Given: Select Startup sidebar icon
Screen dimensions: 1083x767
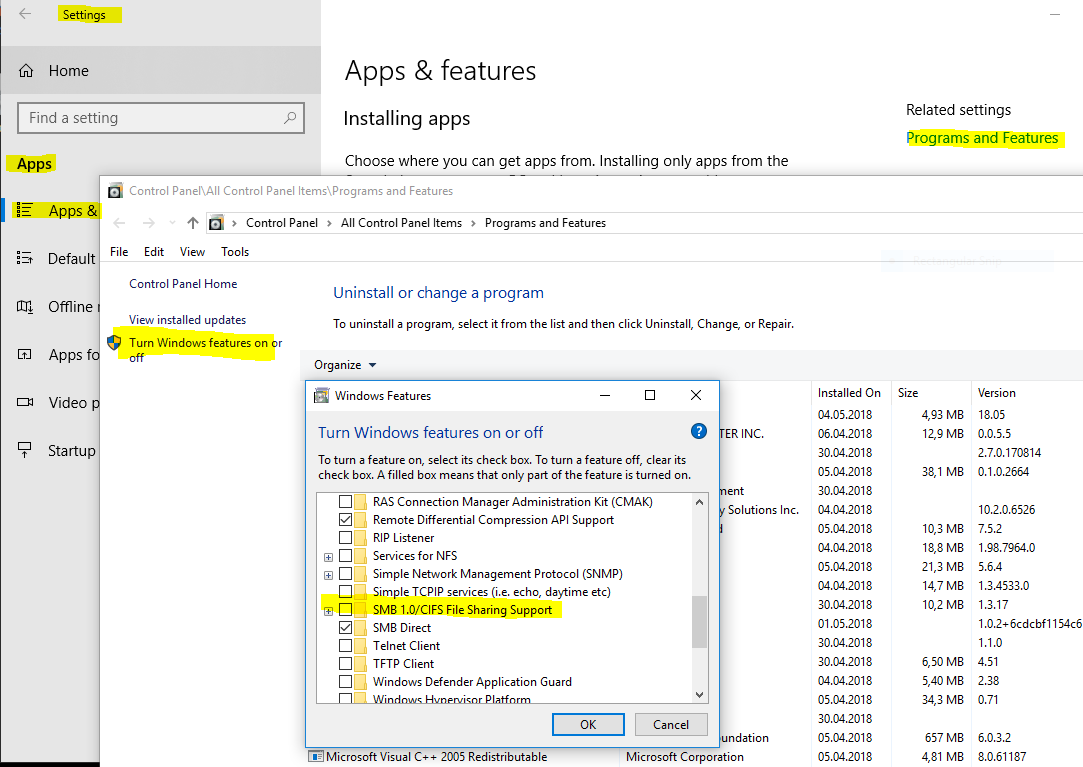Looking at the screenshot, I should point(24,451).
